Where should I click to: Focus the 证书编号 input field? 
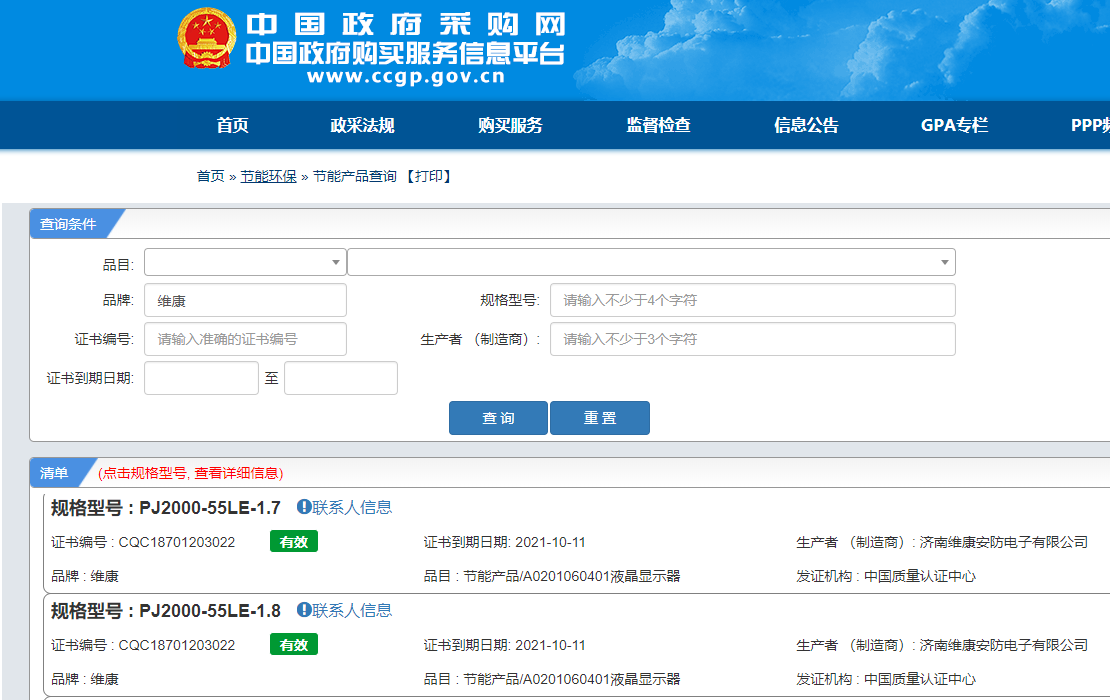tap(245, 339)
